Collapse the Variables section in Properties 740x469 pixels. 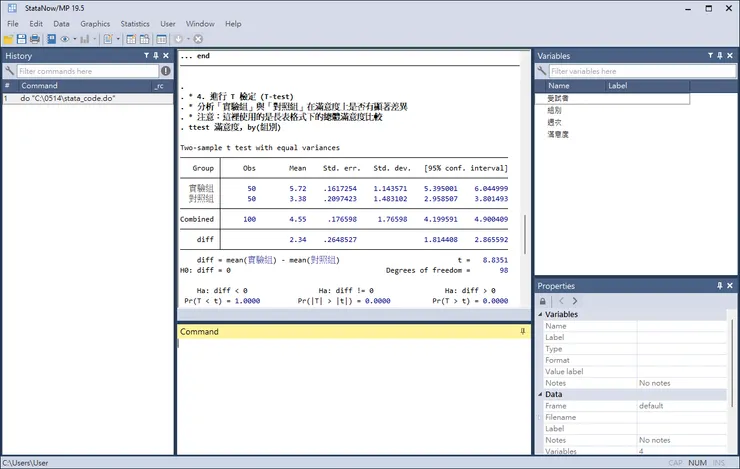pos(540,314)
